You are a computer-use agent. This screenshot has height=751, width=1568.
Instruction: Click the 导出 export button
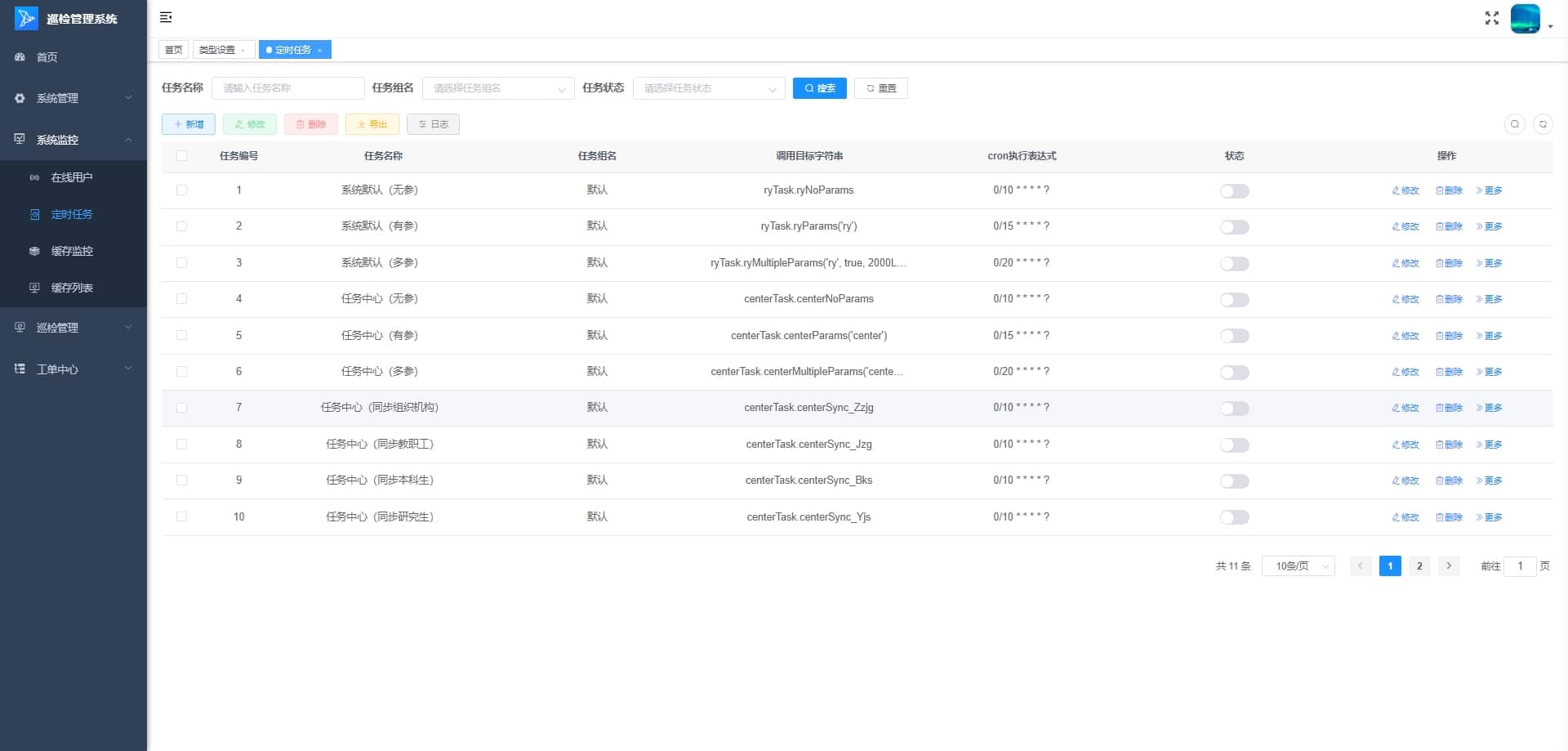pyautogui.click(x=372, y=124)
